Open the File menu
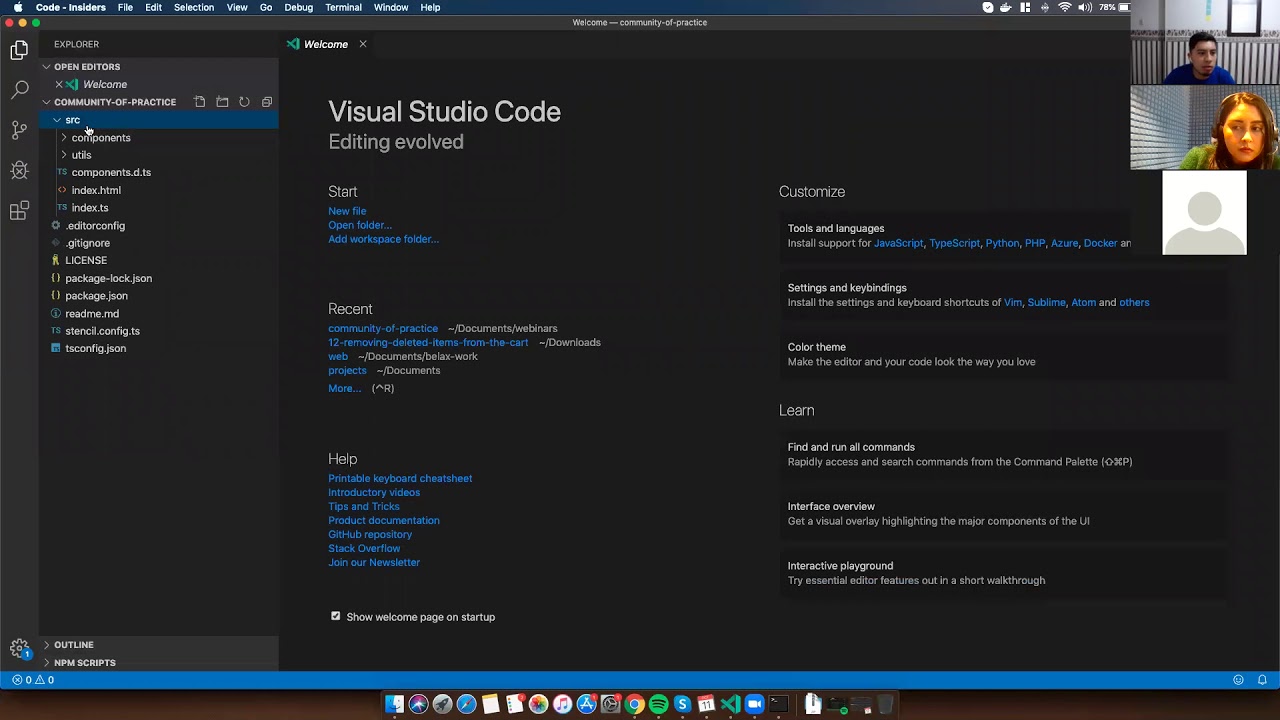 coord(125,7)
